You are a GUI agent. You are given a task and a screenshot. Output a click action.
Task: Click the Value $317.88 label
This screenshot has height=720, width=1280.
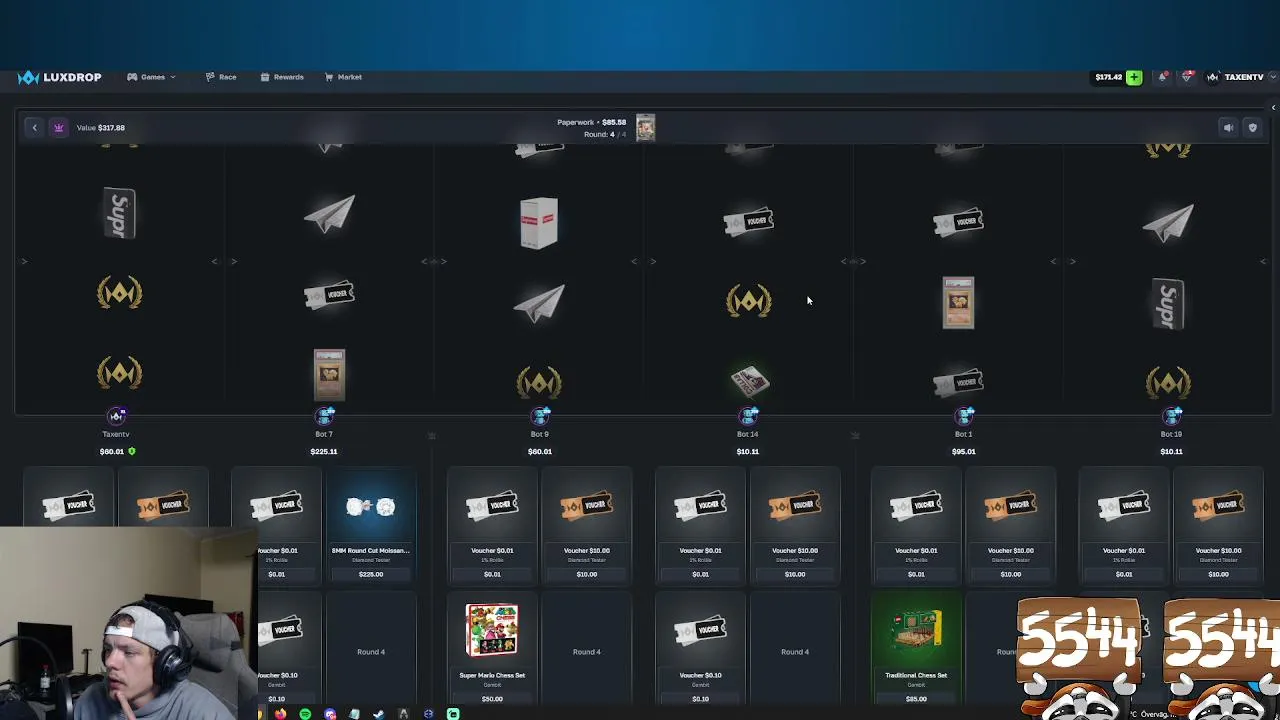pyautogui.click(x=100, y=128)
